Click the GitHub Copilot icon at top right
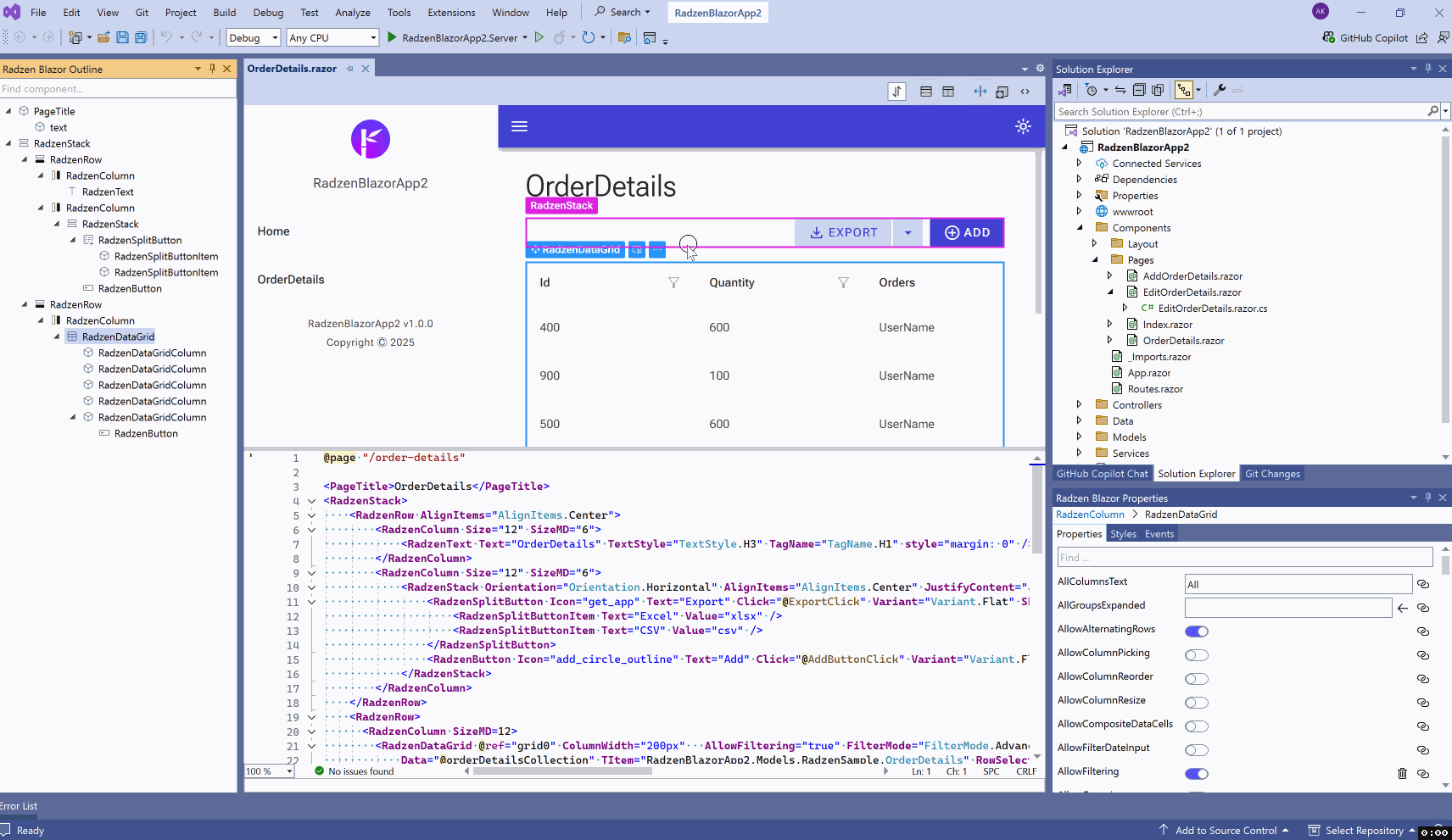This screenshot has width=1452, height=840. [x=1329, y=37]
